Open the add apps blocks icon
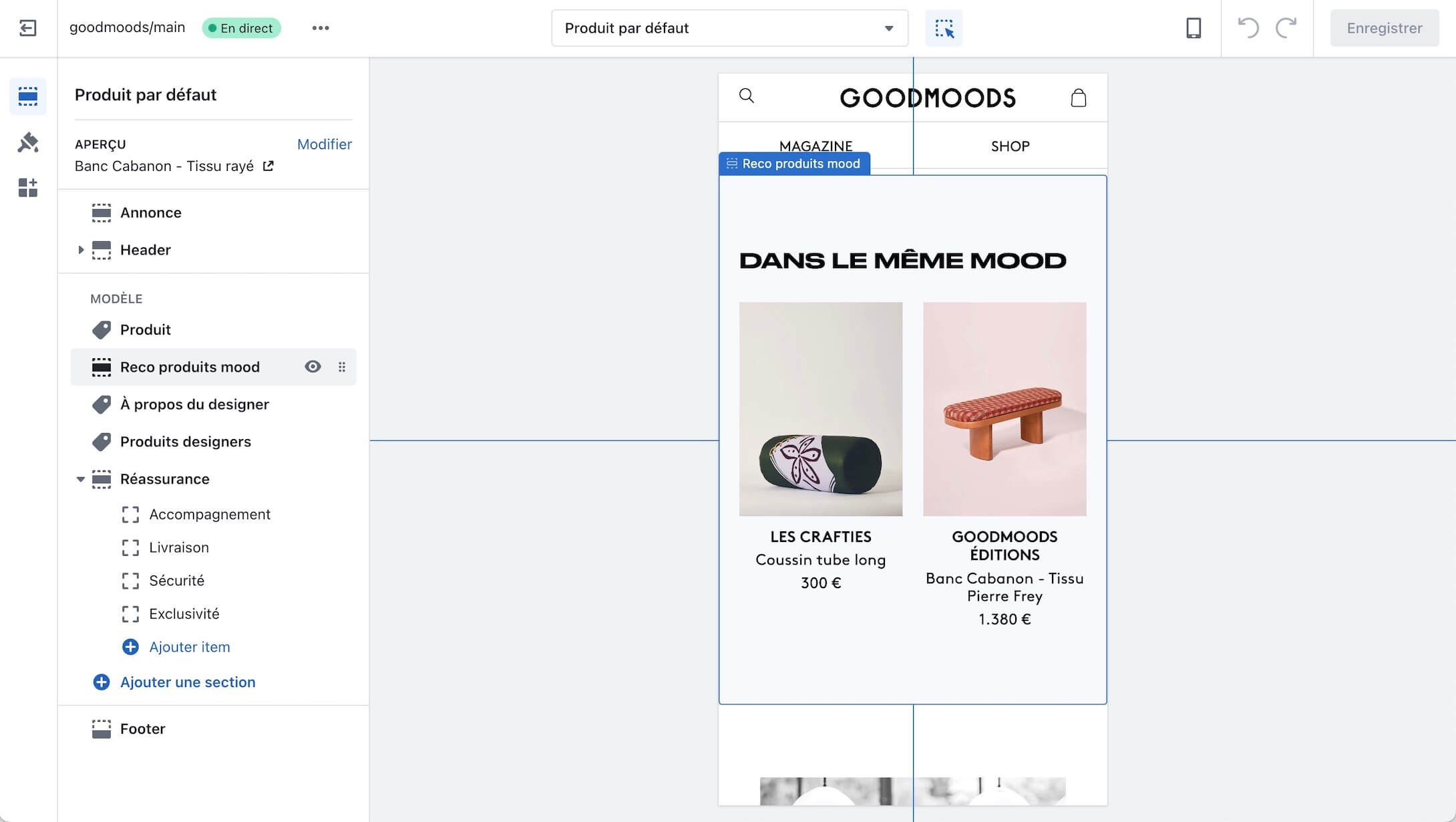 [28, 188]
